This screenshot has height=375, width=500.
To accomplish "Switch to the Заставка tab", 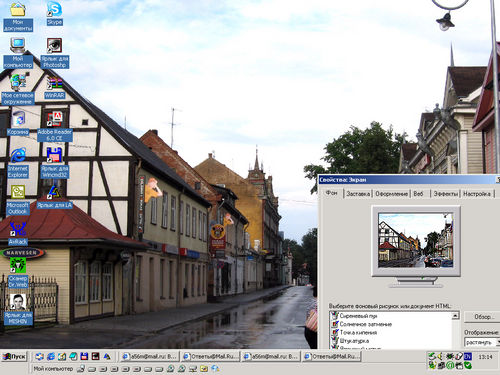I will [358, 194].
